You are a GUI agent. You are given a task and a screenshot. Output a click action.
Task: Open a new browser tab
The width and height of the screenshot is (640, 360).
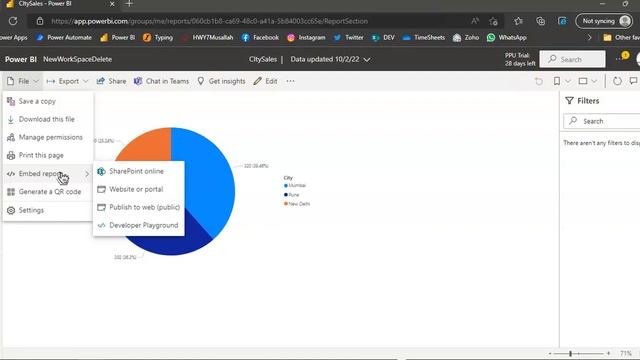pos(129,4)
